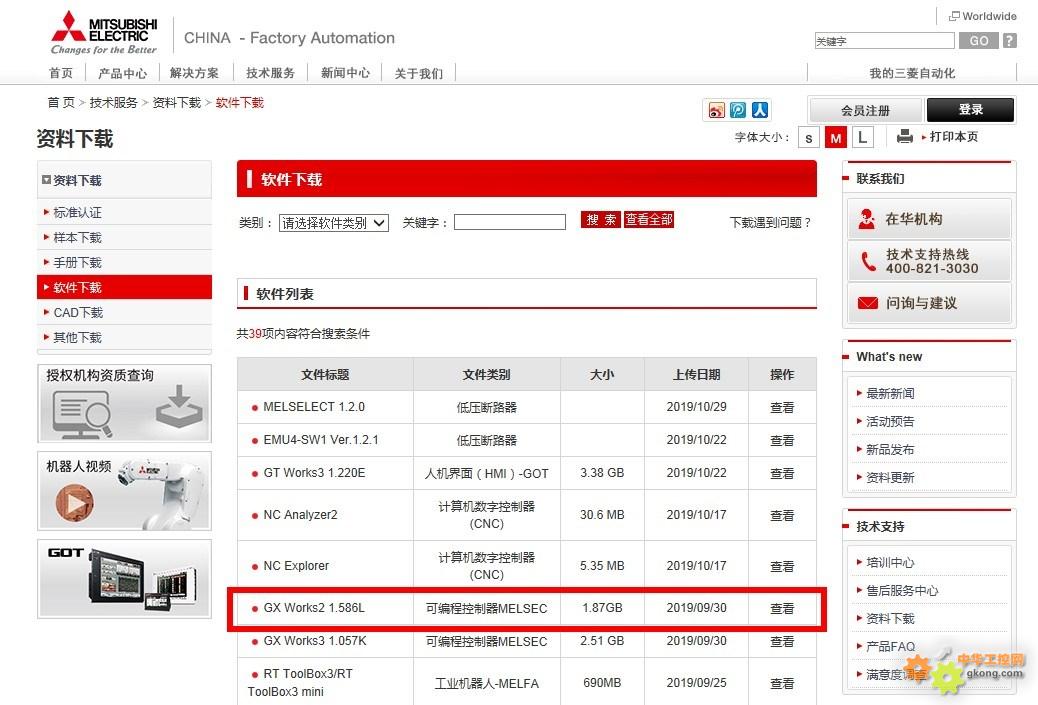
Task: Open the 关于我们 menu
Action: point(418,73)
